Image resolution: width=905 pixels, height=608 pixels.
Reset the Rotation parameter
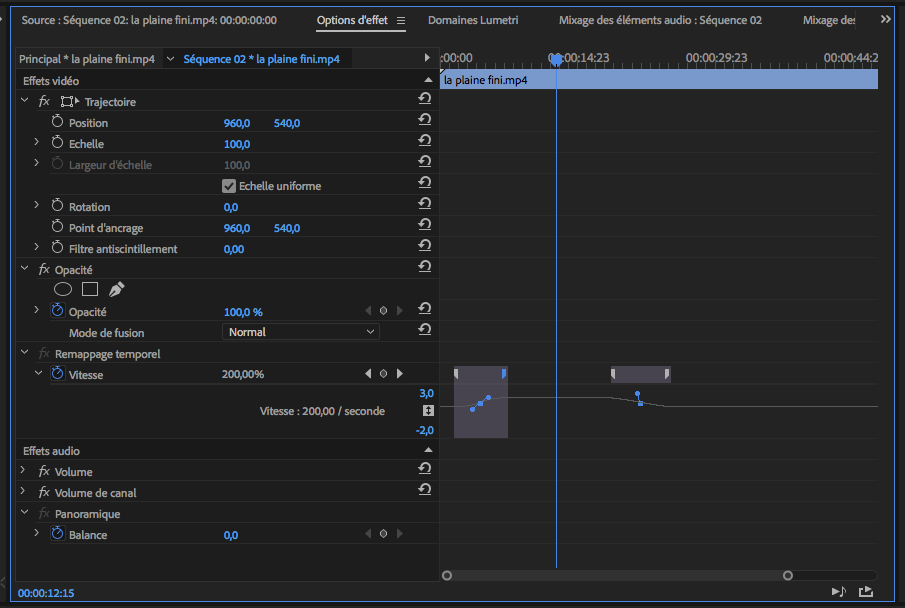tap(425, 203)
